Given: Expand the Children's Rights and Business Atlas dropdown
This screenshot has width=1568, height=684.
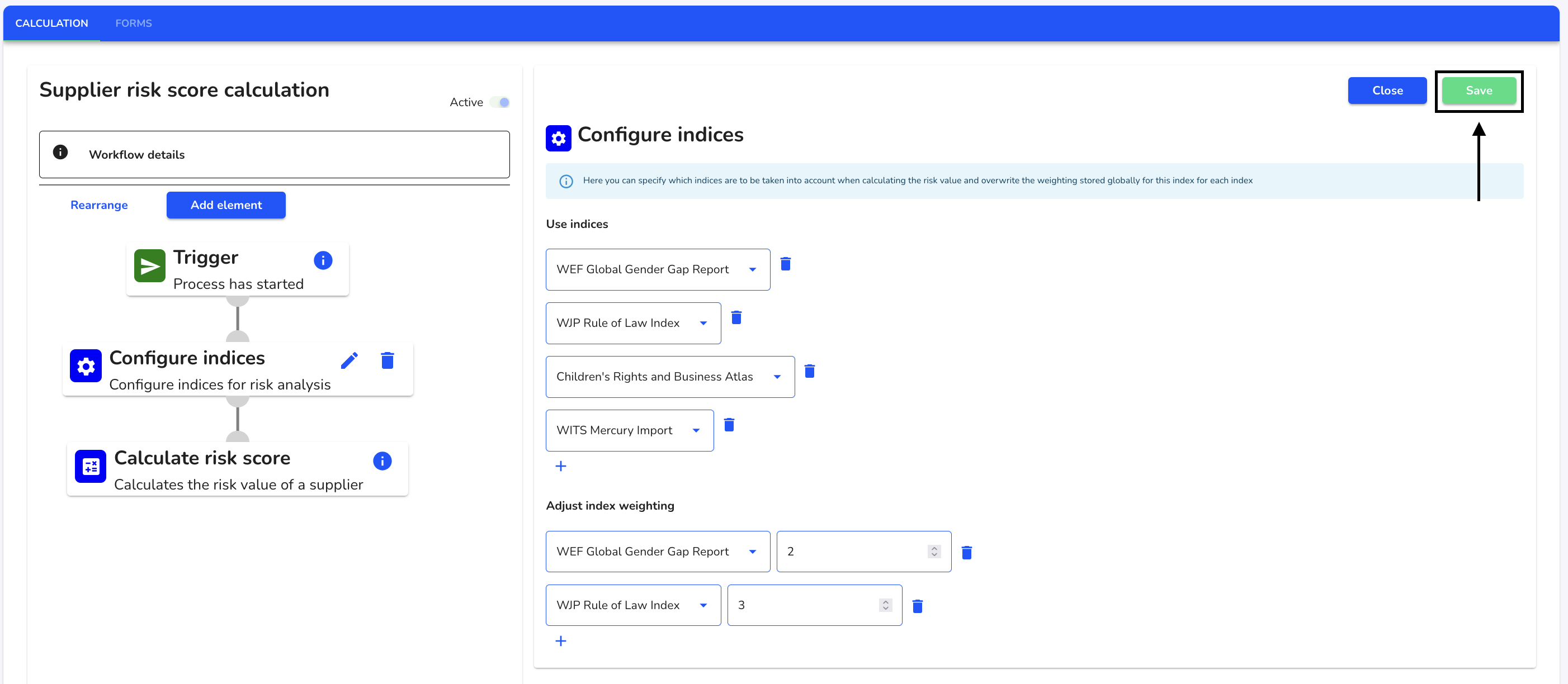Looking at the screenshot, I should point(778,376).
